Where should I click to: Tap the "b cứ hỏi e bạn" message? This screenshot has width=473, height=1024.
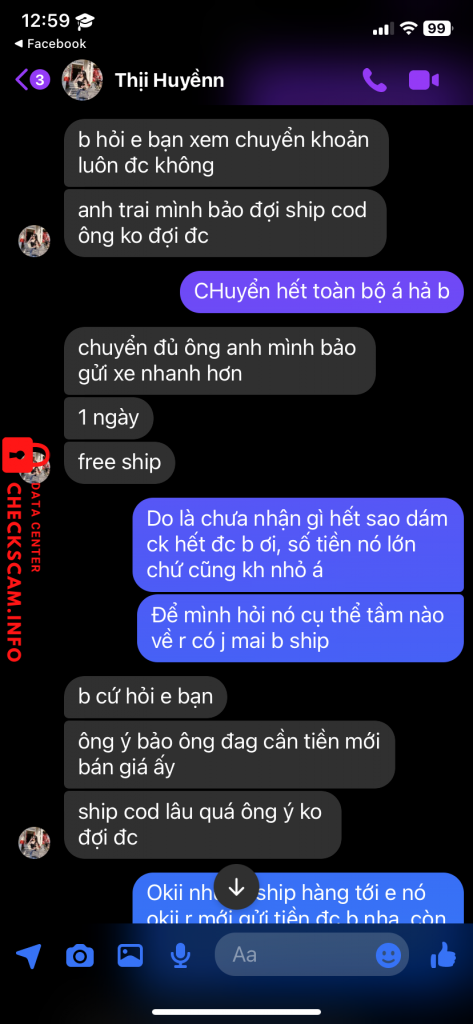[145, 697]
